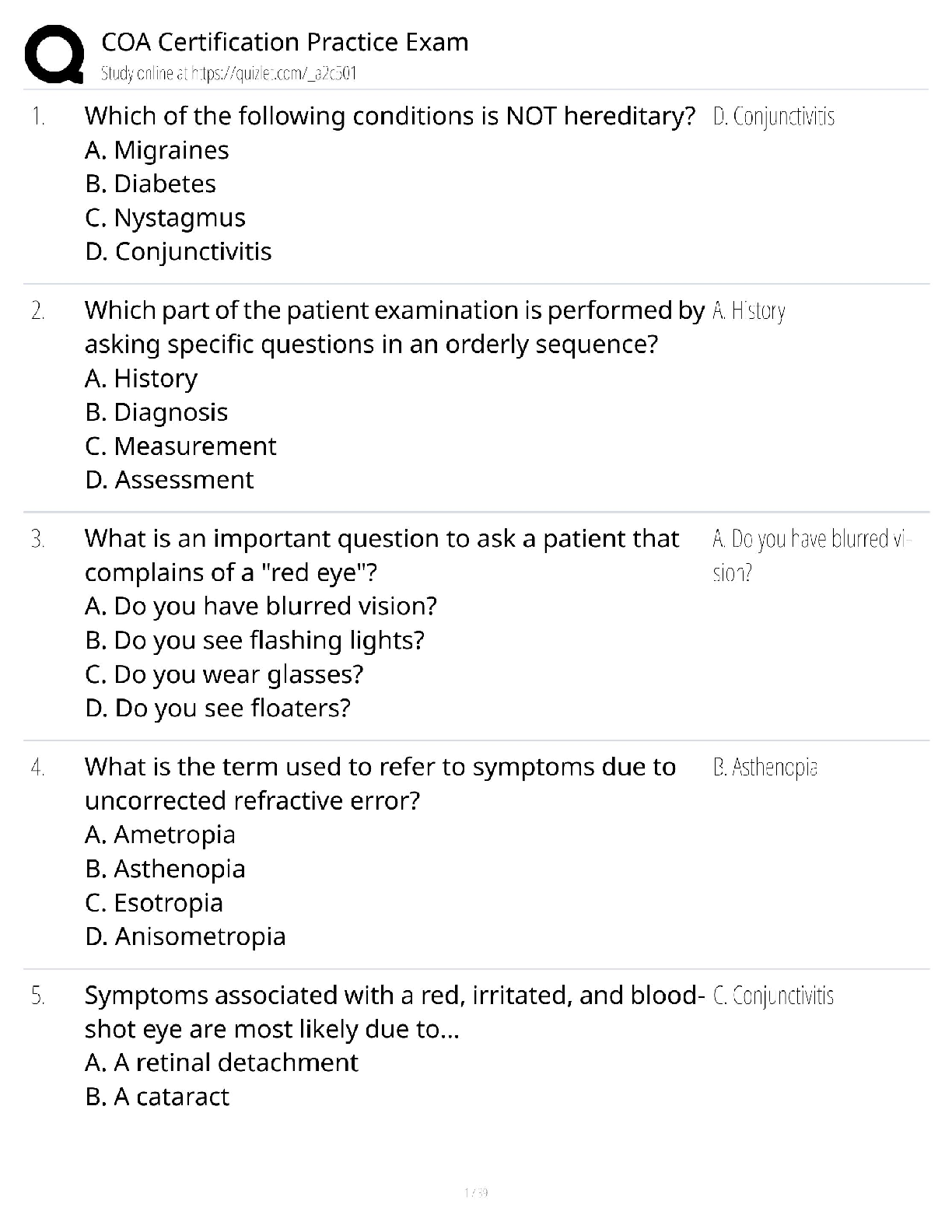Pick 'Do you see floaters?' option

218,709
